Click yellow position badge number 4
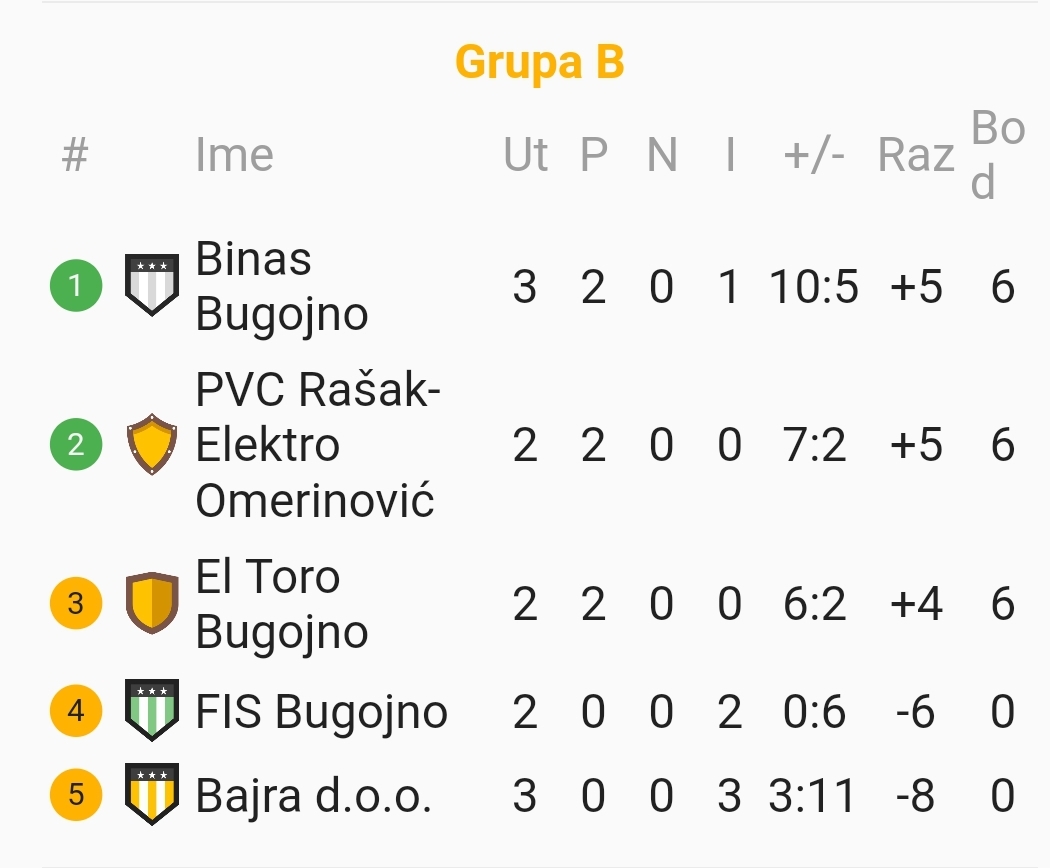Screen dimensions: 1050x868 (76, 711)
